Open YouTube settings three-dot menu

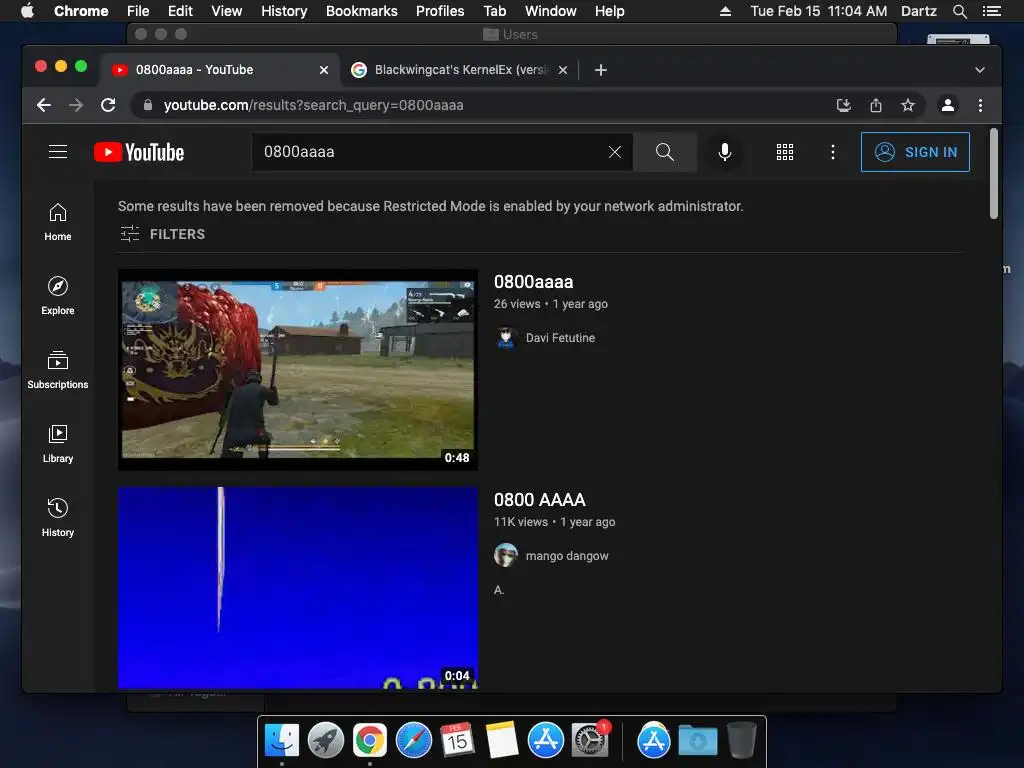832,152
